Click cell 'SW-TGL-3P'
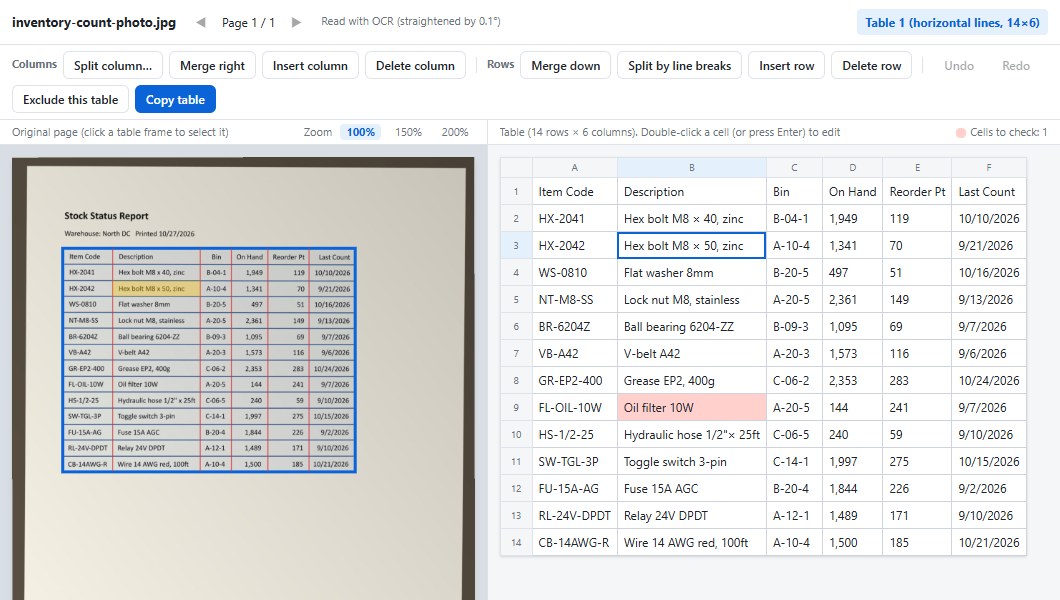This screenshot has width=1060, height=600. click(575, 461)
